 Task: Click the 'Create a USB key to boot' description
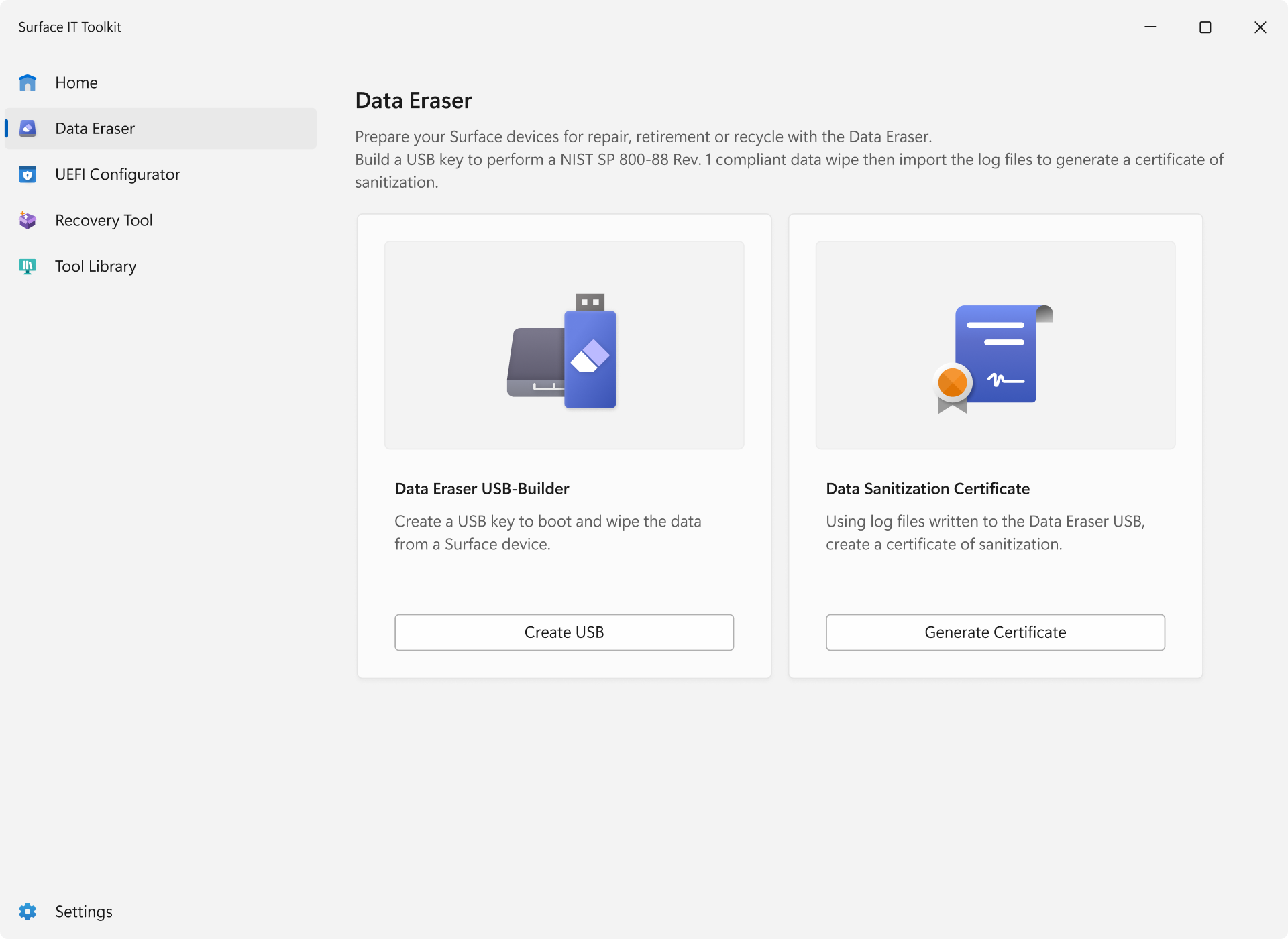[548, 533]
